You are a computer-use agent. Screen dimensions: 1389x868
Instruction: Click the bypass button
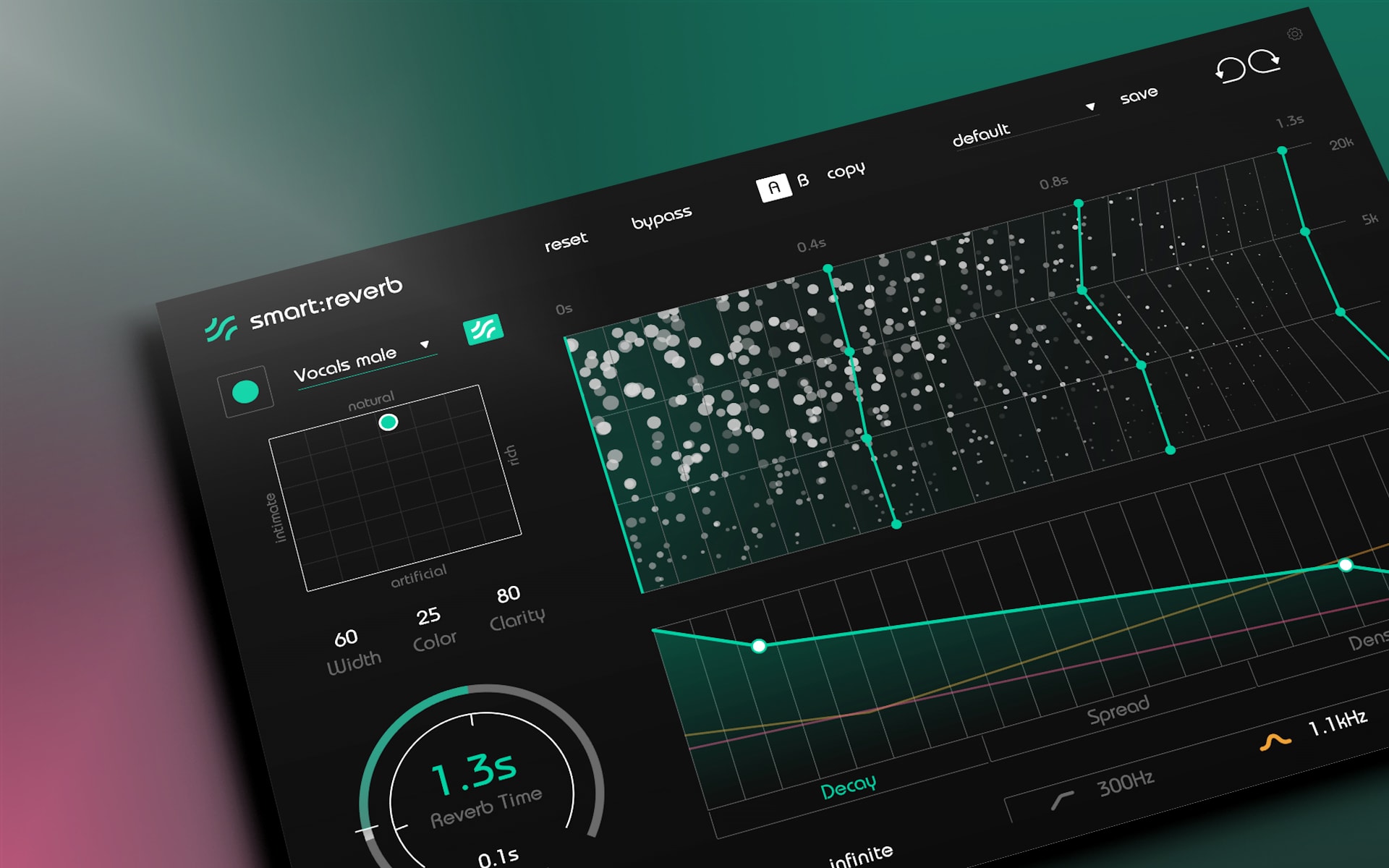tap(661, 217)
